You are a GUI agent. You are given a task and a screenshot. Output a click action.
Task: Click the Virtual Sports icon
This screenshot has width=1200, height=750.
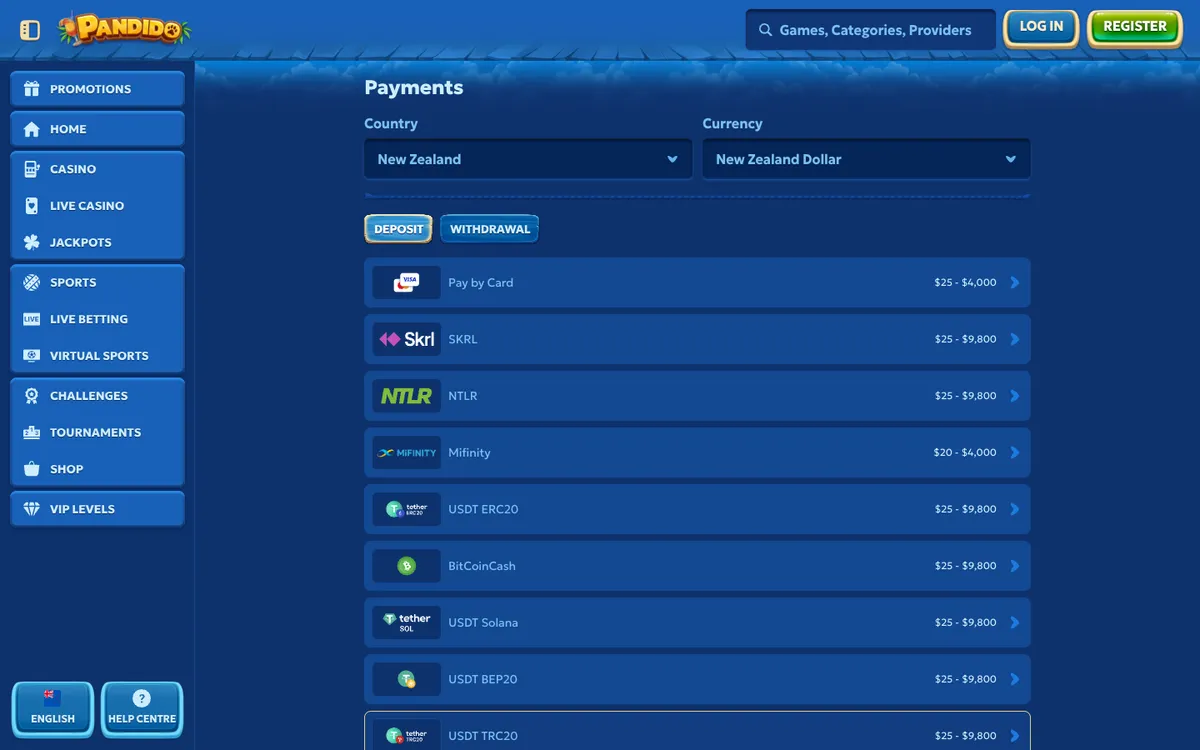[31, 356]
